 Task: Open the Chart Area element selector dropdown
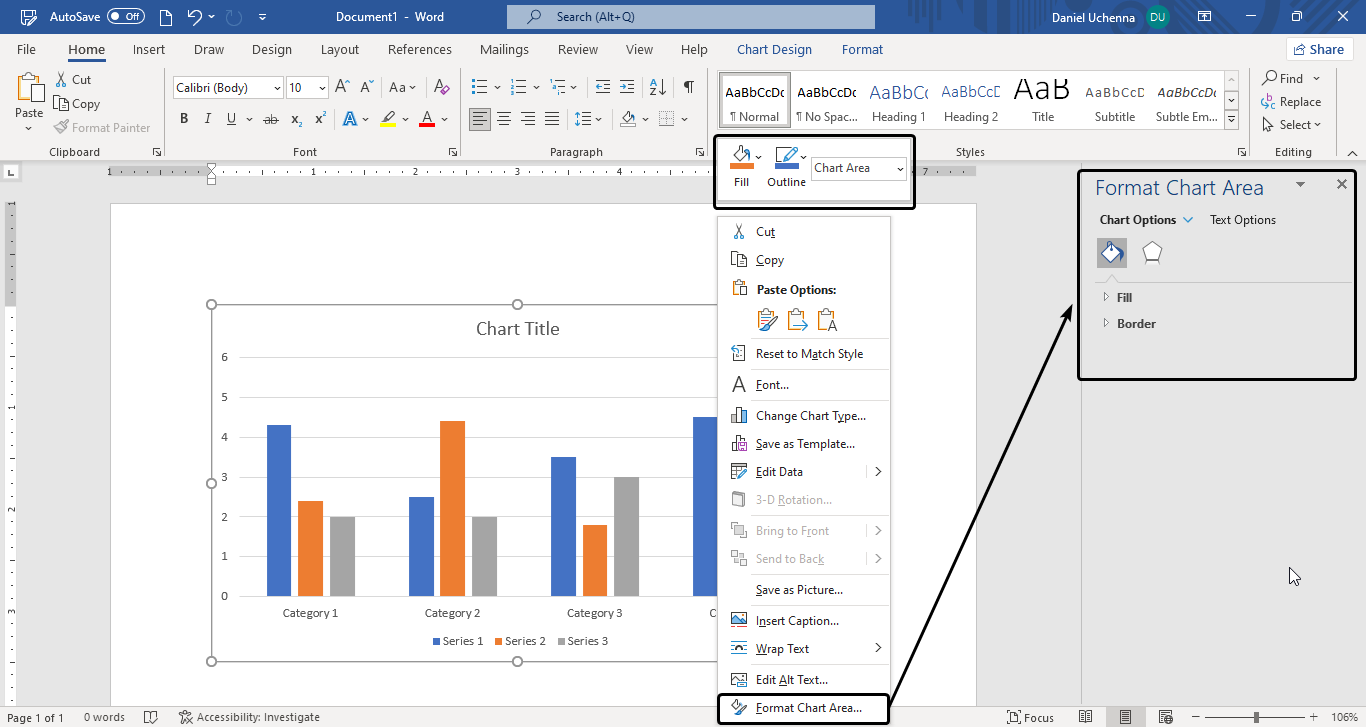(x=858, y=168)
